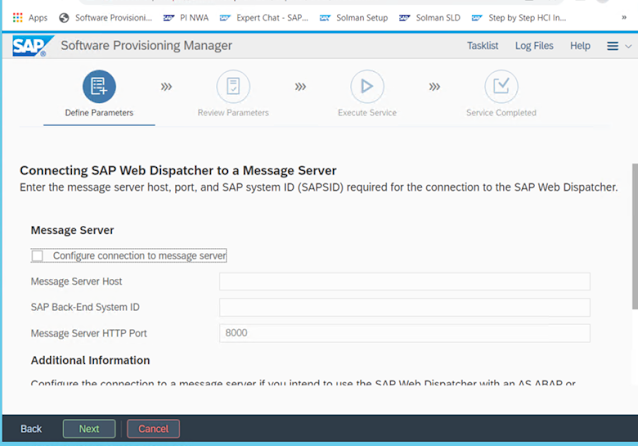Screen dimensions: 638x446
Task: Click the Define Parameters step label
Action: (99, 113)
